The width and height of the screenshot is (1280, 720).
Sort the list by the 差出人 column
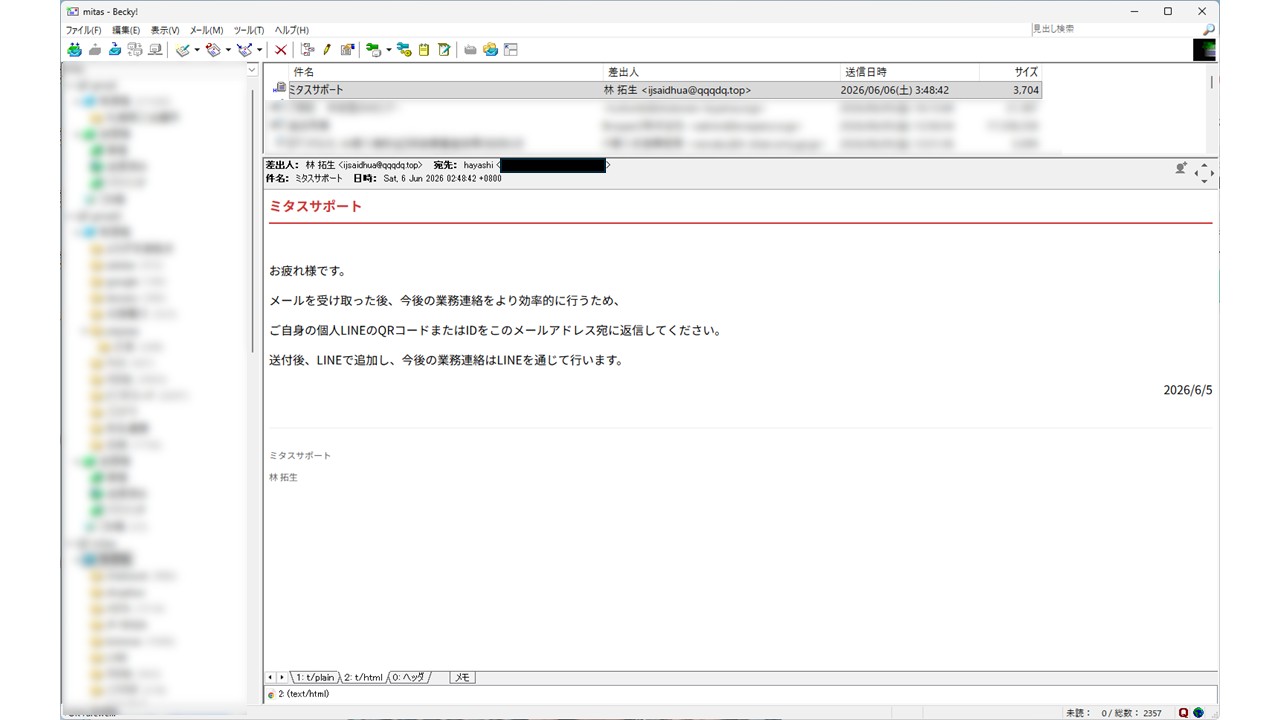pos(722,72)
